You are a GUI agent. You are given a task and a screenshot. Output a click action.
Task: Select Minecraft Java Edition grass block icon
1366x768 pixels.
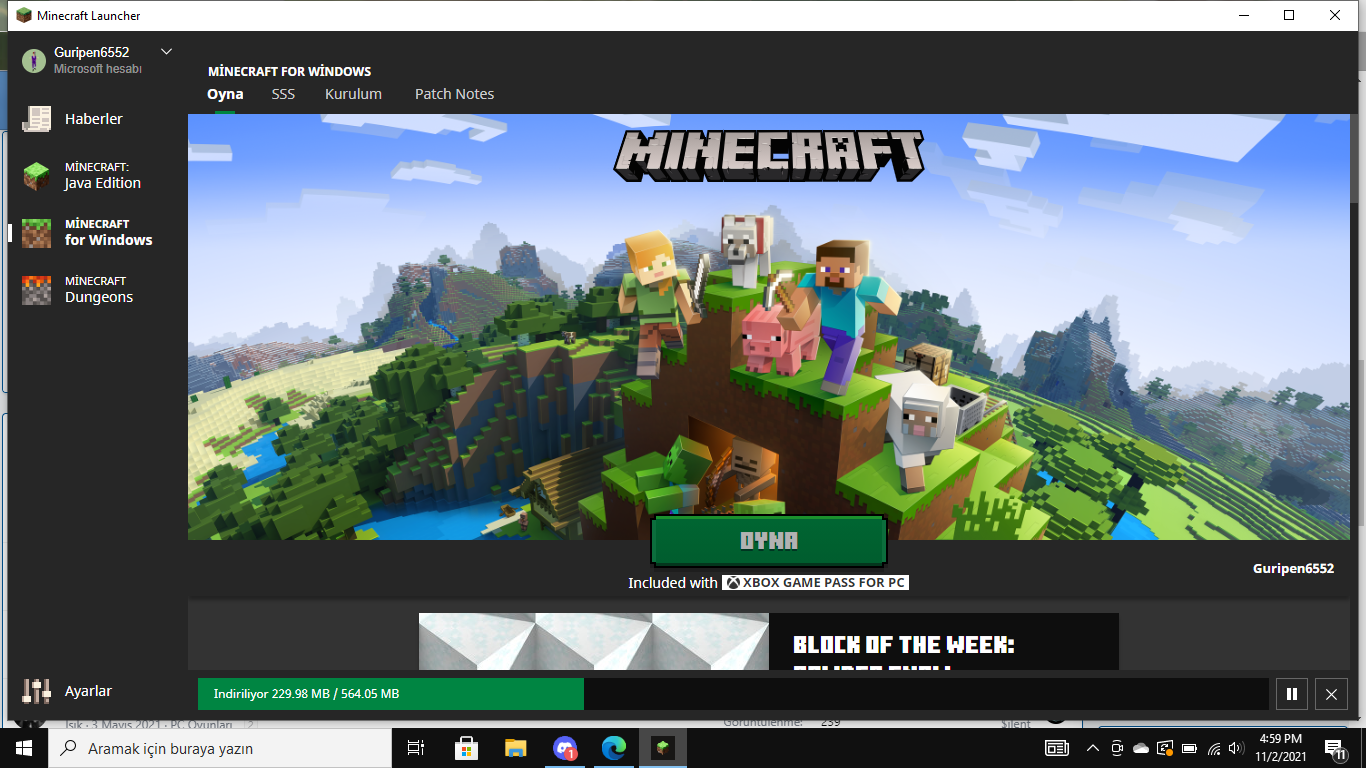[x=37, y=176]
